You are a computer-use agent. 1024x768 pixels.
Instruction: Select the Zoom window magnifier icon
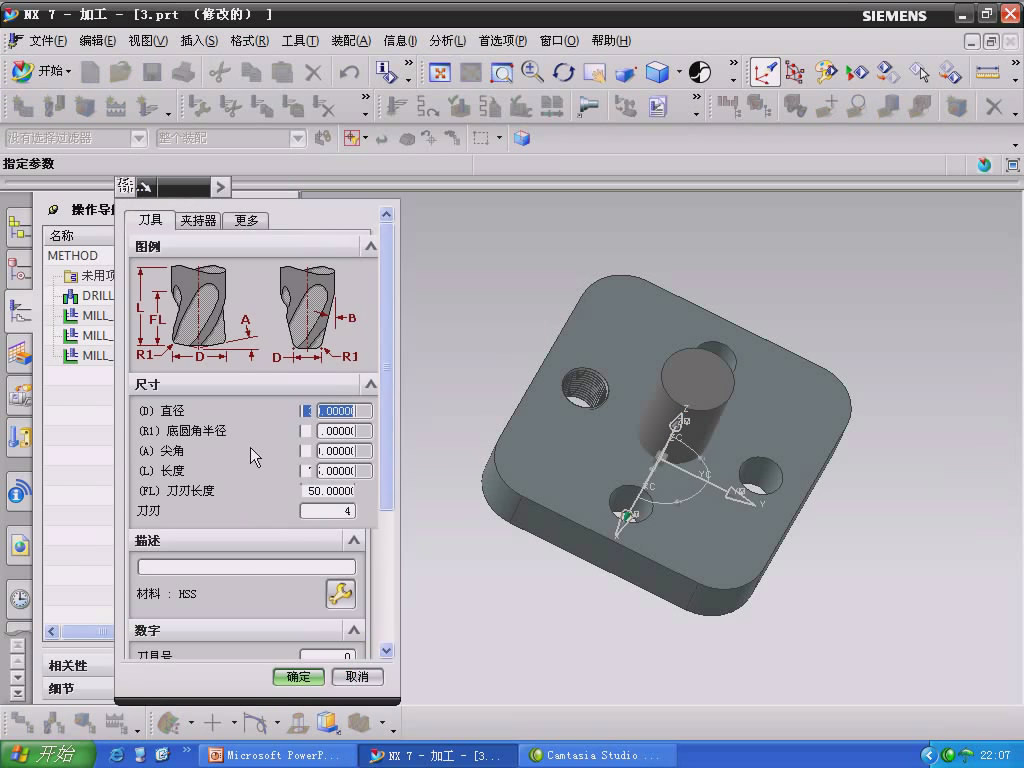click(x=502, y=72)
